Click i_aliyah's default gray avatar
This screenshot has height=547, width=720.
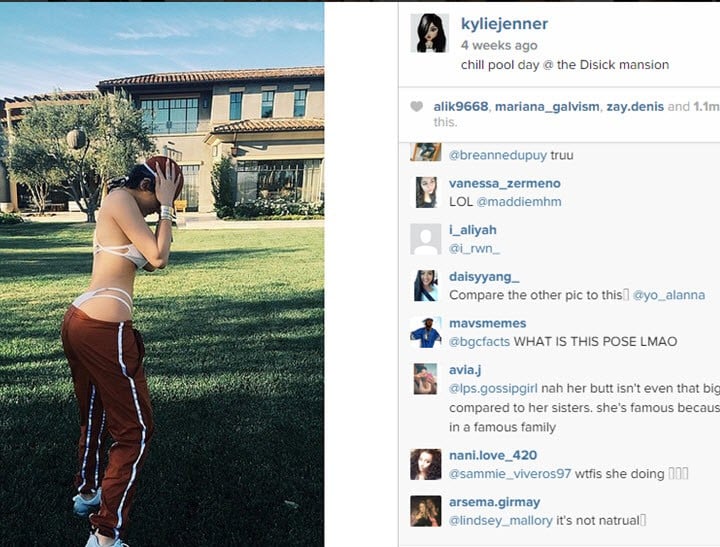click(x=426, y=239)
